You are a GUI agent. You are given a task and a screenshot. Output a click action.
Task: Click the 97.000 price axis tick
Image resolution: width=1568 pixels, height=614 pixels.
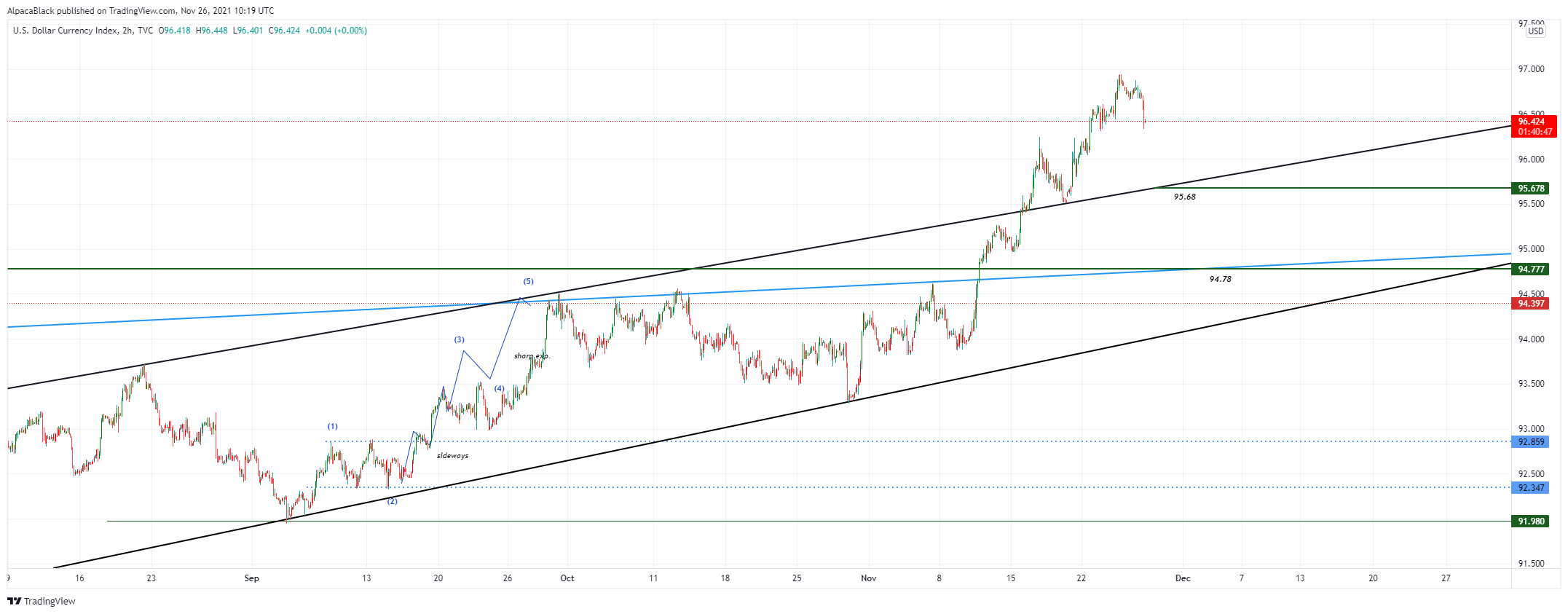click(x=1531, y=69)
